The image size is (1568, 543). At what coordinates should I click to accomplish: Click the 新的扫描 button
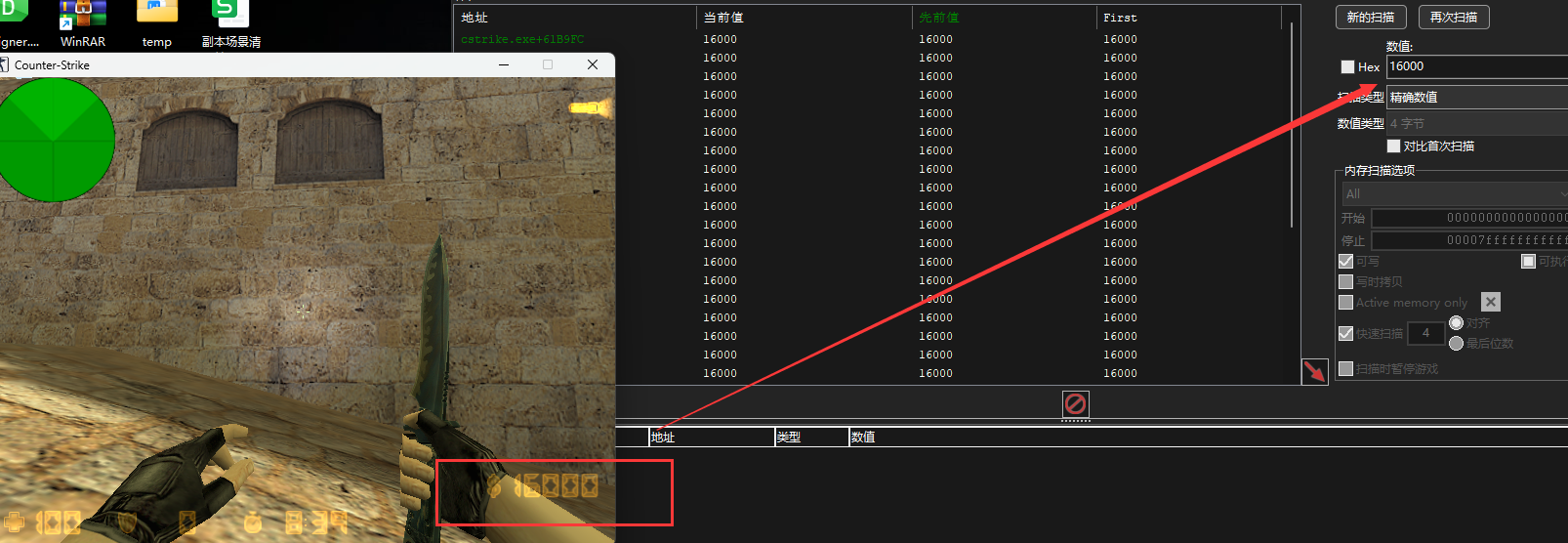pos(1371,17)
